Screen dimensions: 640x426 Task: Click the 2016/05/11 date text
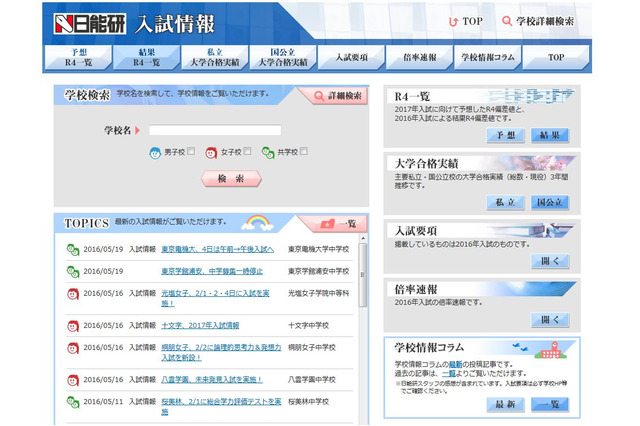coord(103,402)
